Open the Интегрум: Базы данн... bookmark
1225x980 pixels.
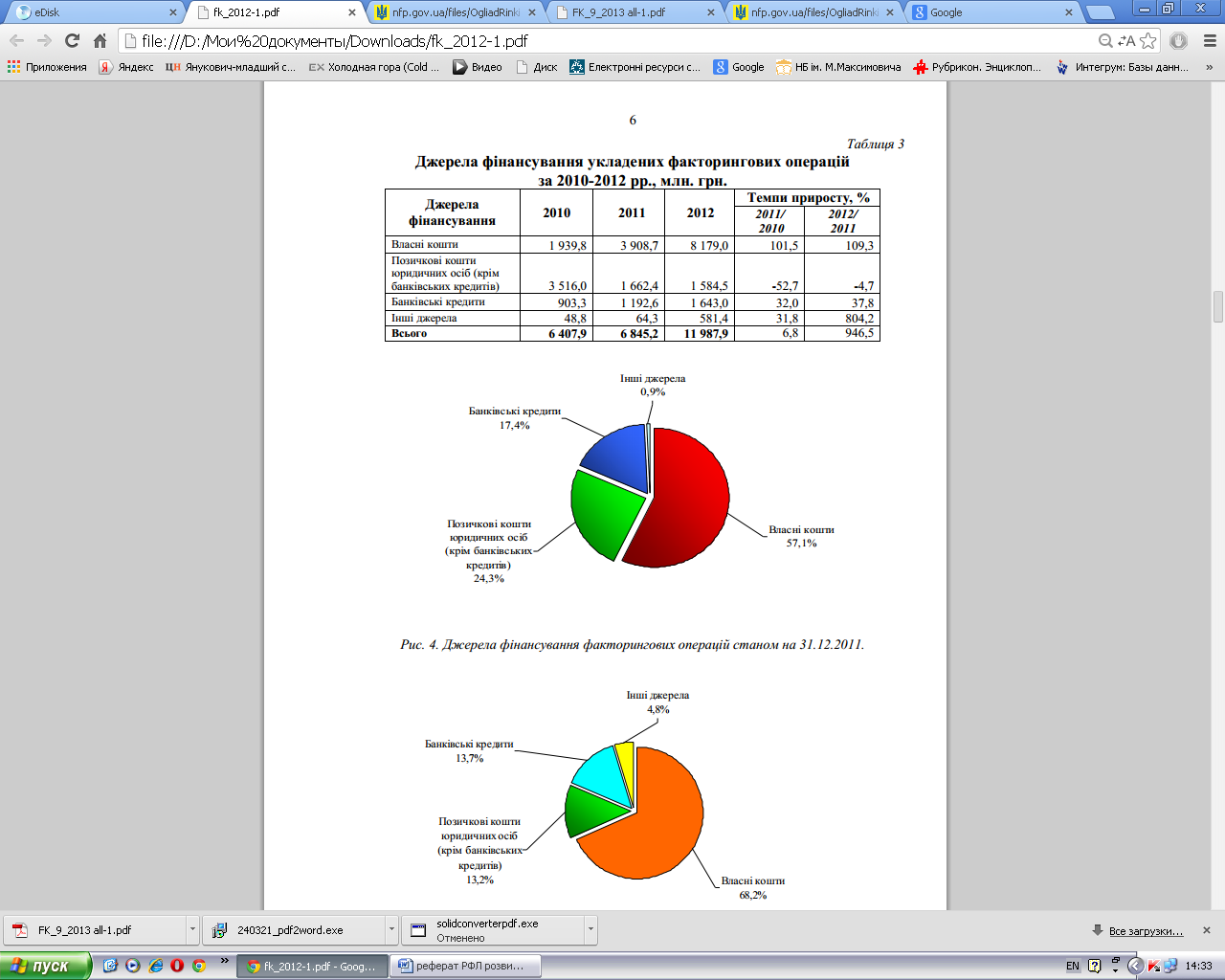[1122, 67]
